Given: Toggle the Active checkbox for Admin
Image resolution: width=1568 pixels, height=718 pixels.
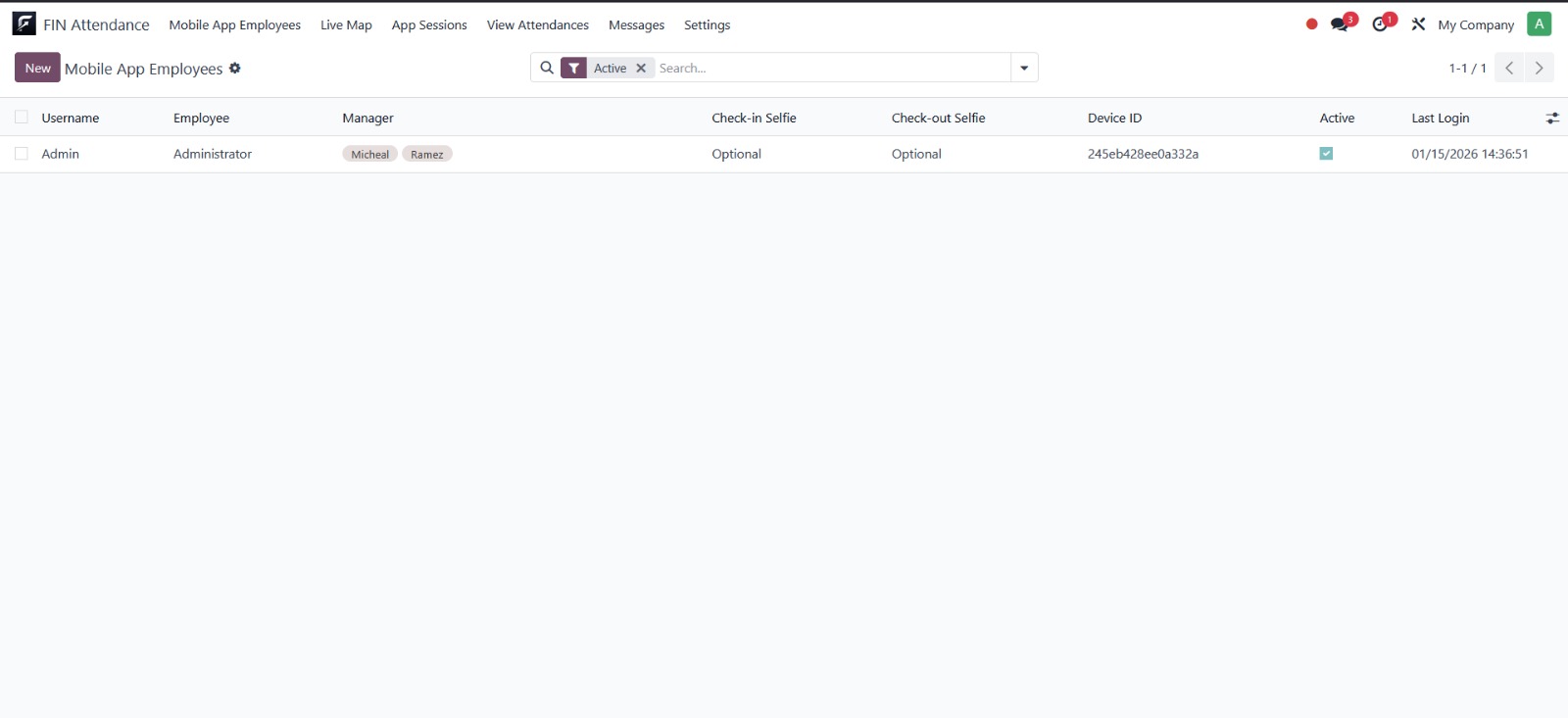Looking at the screenshot, I should tap(1326, 154).
